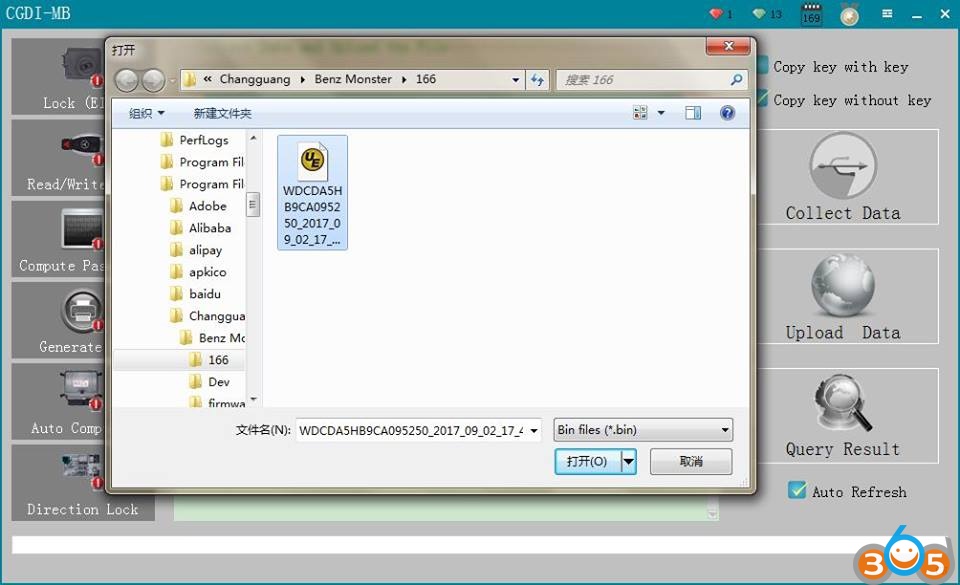This screenshot has width=960, height=585.
Task: Click the 取消 cancel button
Action: pos(690,461)
